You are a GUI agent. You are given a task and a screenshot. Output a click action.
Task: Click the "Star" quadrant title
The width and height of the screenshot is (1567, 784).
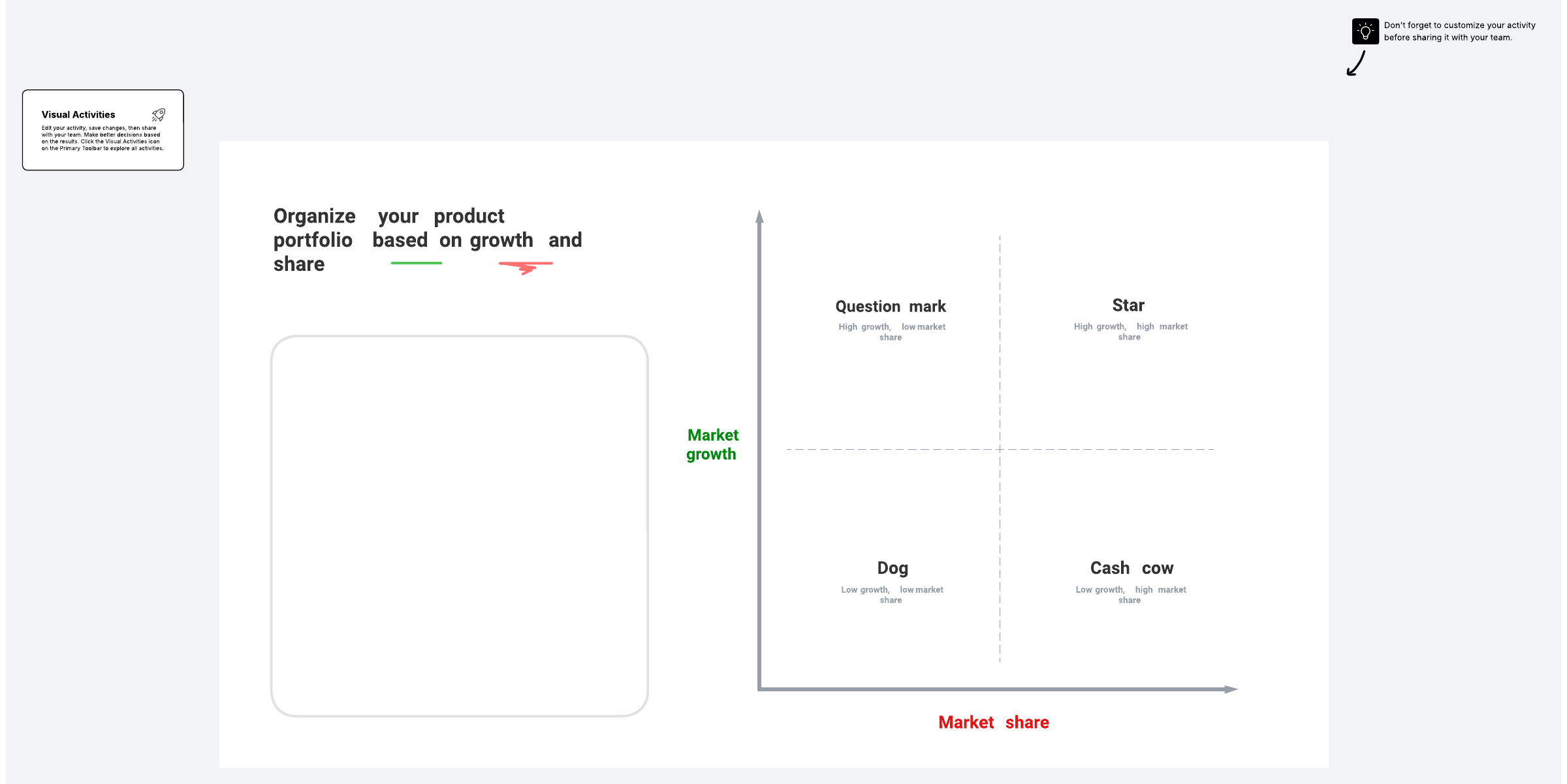click(1128, 306)
